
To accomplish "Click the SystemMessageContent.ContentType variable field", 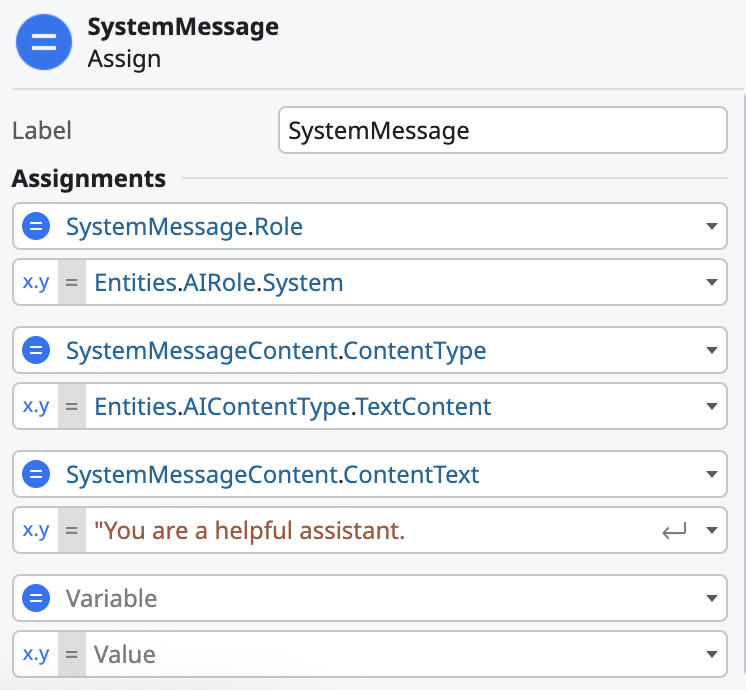I will pyautogui.click(x=370, y=350).
